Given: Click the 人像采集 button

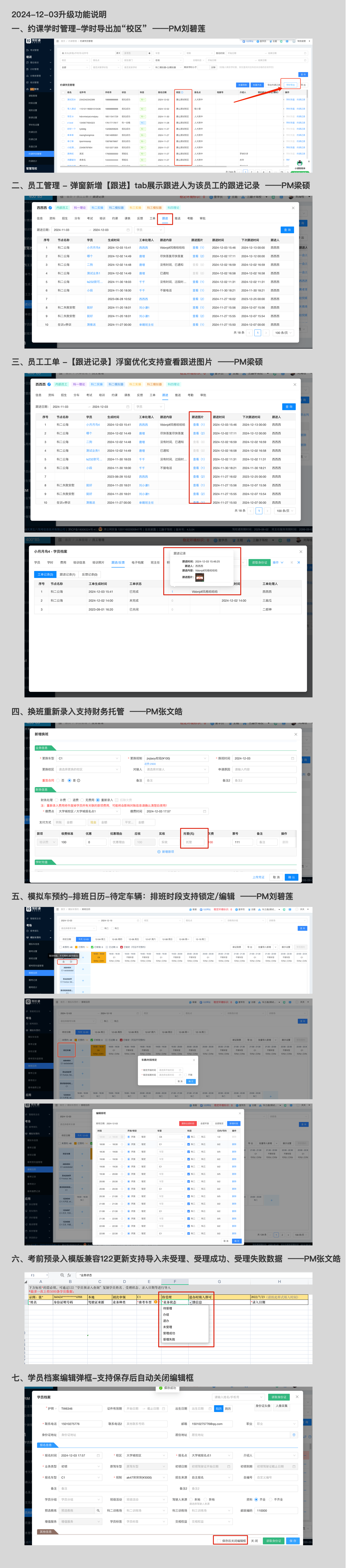Looking at the screenshot, I should tap(282, 1405).
